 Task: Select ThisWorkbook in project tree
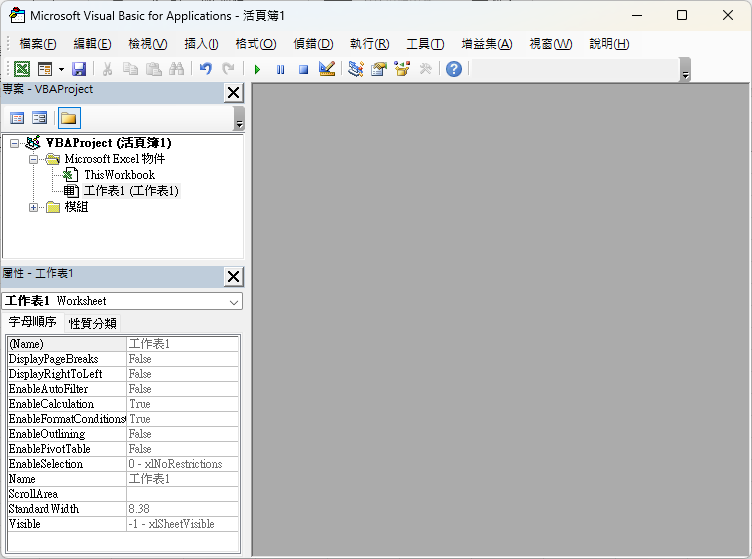119,175
